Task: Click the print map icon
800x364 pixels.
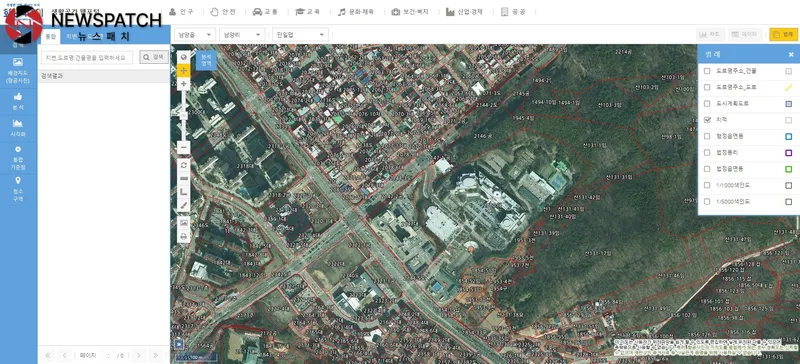Action: (x=184, y=236)
